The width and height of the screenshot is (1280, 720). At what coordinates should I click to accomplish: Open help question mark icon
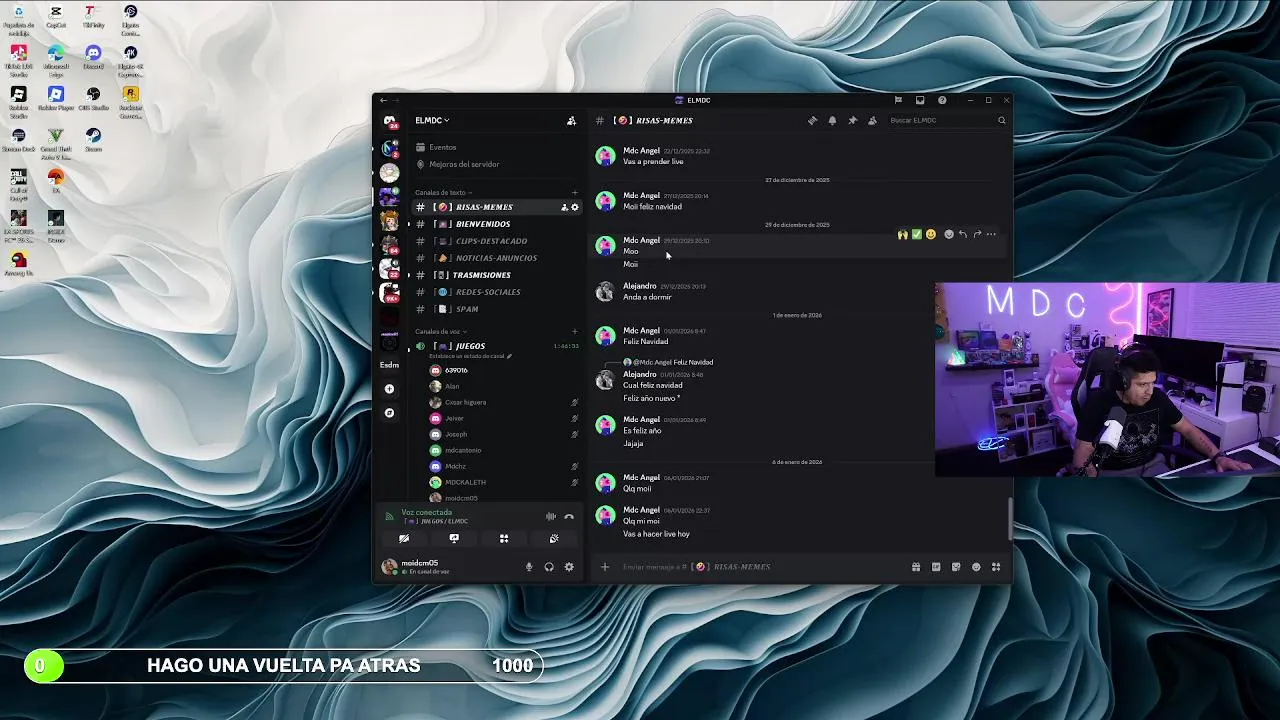click(x=942, y=100)
